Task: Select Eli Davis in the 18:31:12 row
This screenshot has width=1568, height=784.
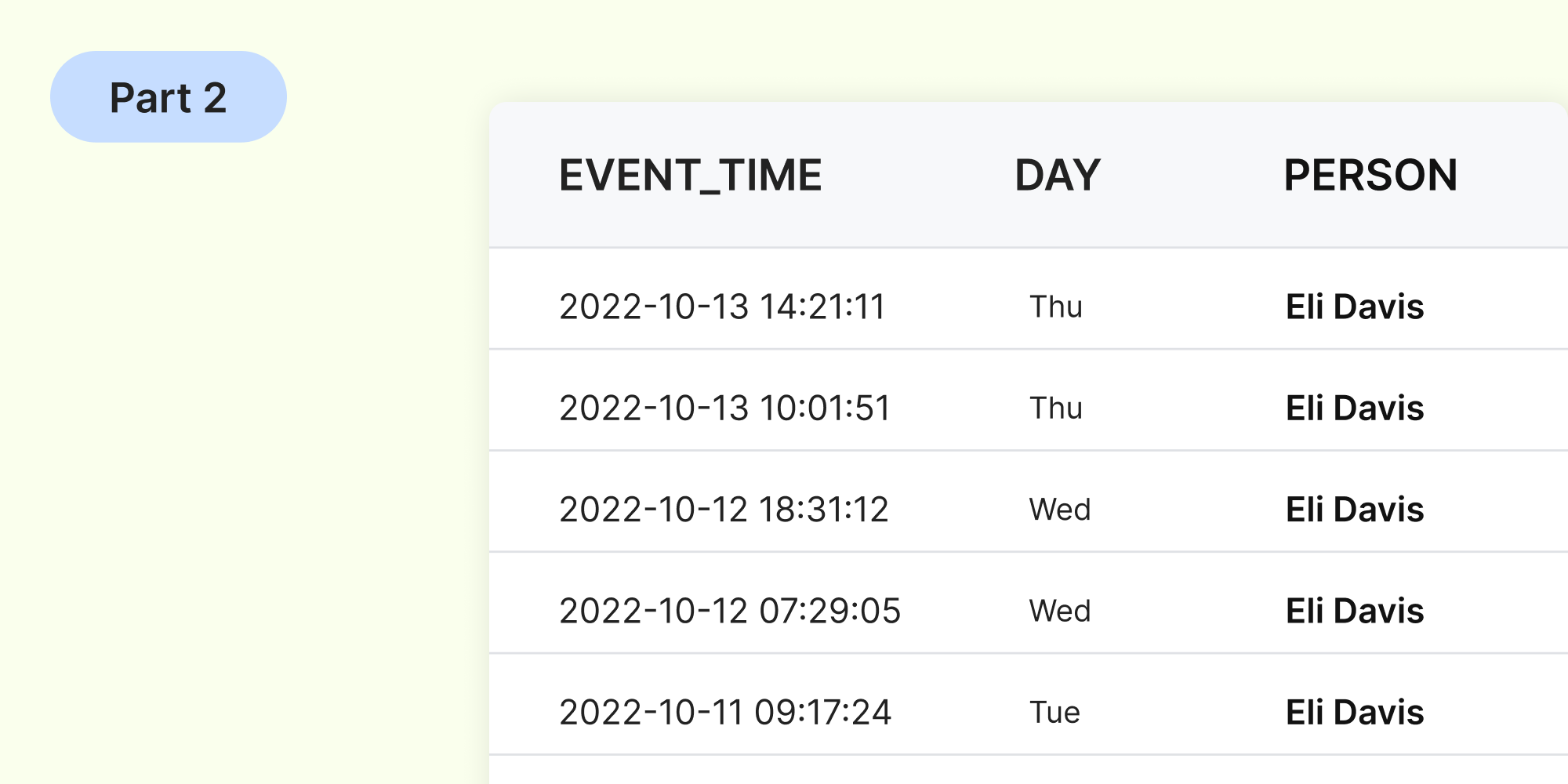Action: click(x=1355, y=510)
